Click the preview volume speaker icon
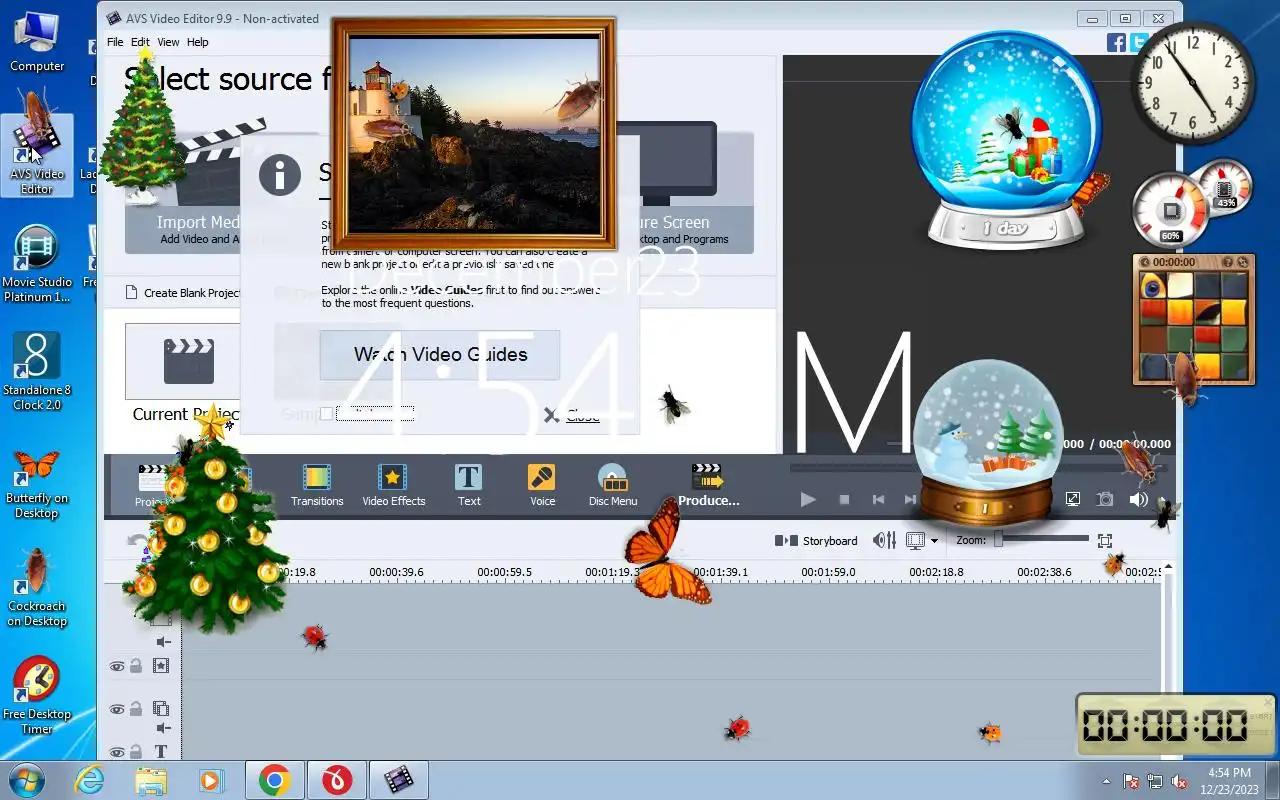 [x=1138, y=499]
